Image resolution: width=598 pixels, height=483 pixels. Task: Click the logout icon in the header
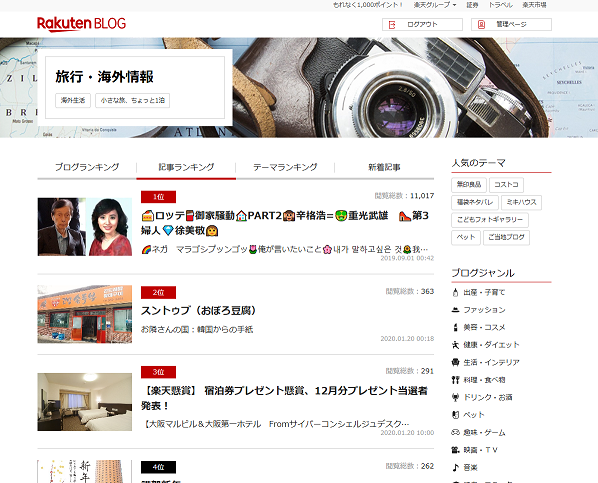click(392, 25)
